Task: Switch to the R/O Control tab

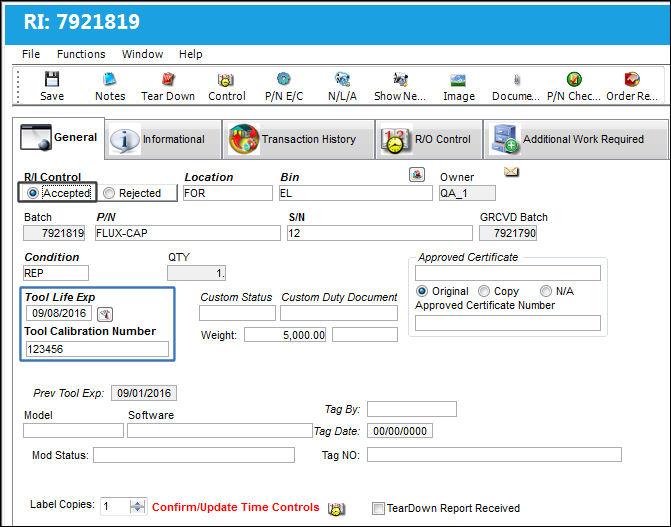Action: tap(429, 140)
